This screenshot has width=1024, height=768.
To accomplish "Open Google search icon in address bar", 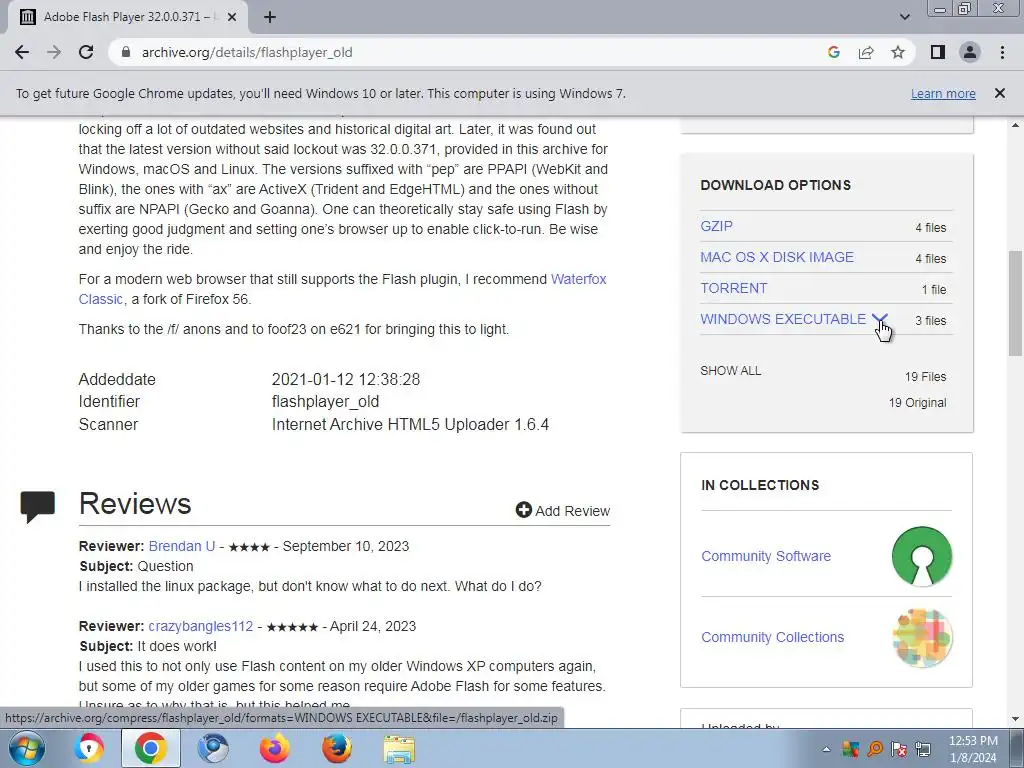I will 833,52.
